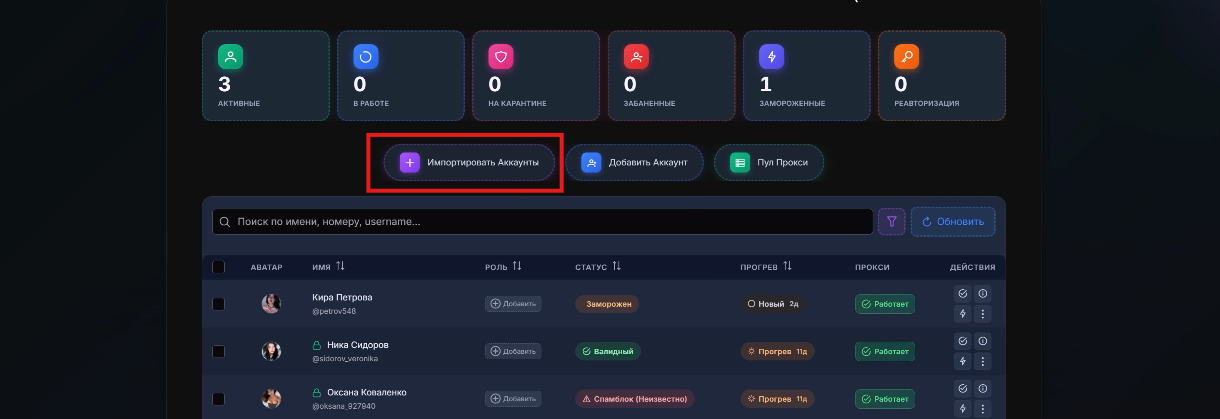
Task: Click lightning action for Кира Петрова
Action: [962, 314]
